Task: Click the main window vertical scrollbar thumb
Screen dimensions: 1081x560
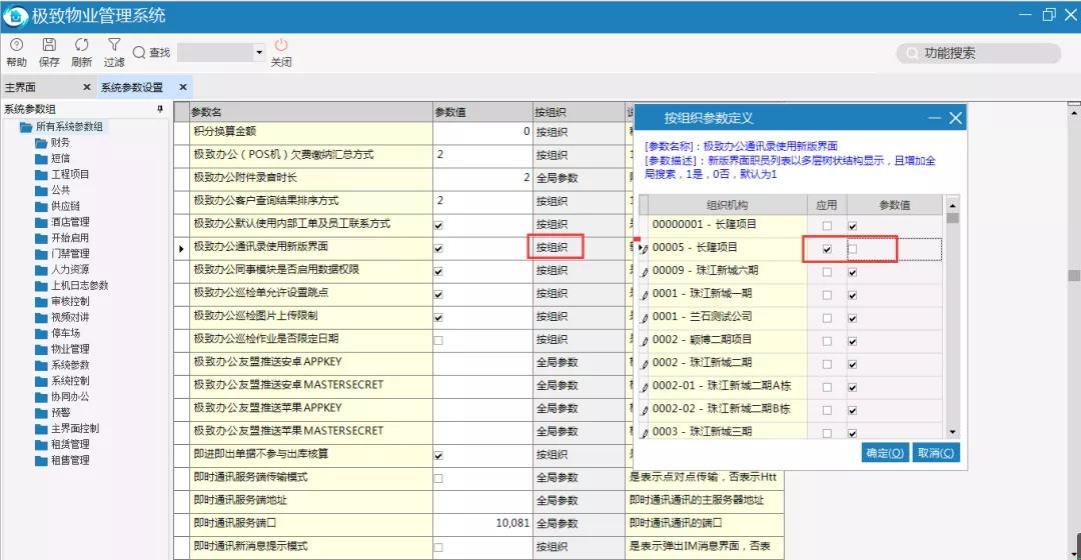Action: tap(1073, 275)
